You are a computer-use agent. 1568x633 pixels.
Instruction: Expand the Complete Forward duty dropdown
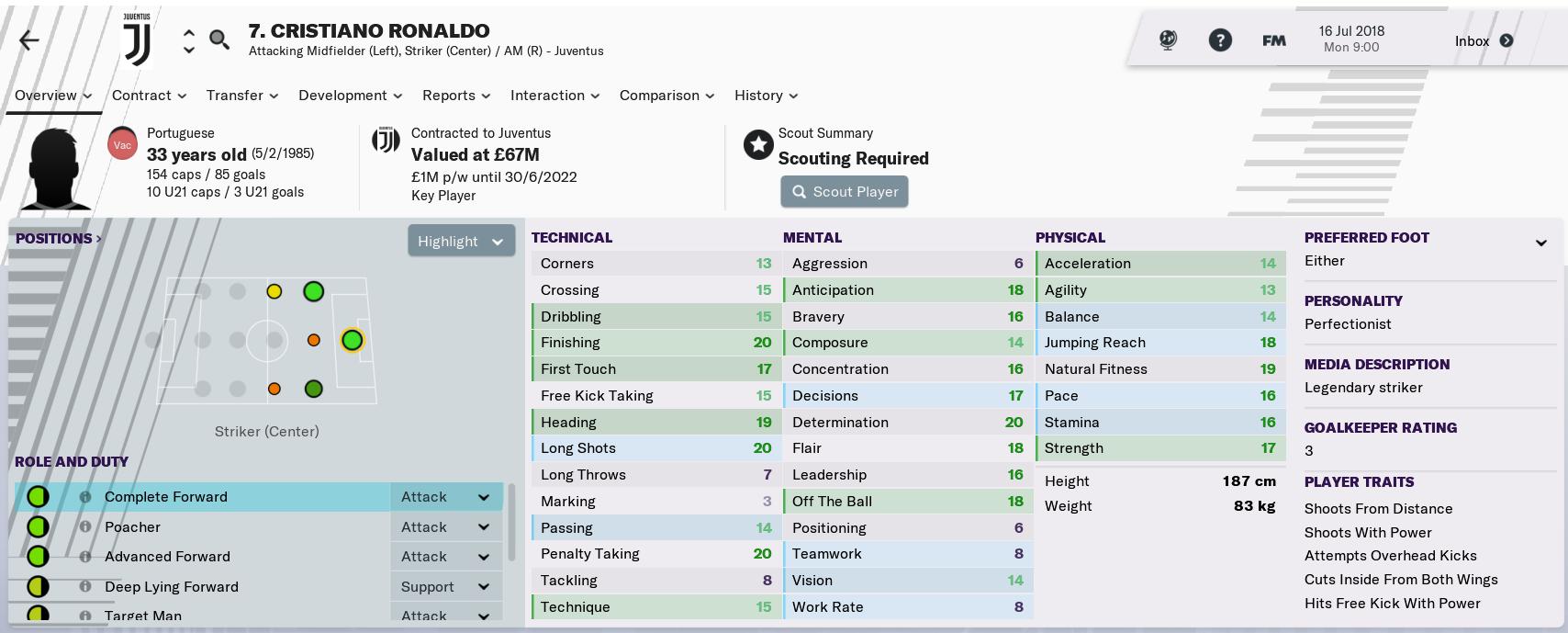coord(483,497)
